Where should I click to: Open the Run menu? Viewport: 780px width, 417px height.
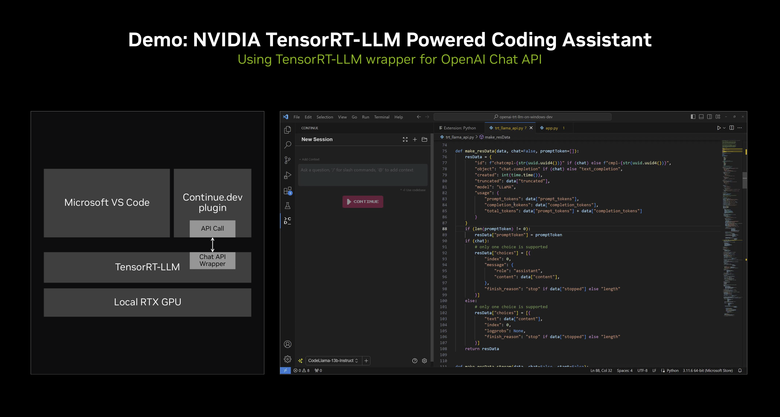(366, 117)
